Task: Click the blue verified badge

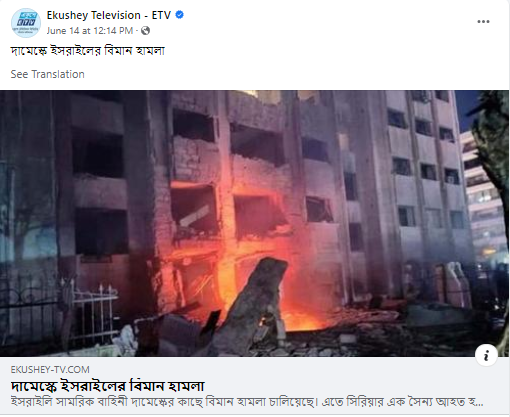Action: click(179, 15)
